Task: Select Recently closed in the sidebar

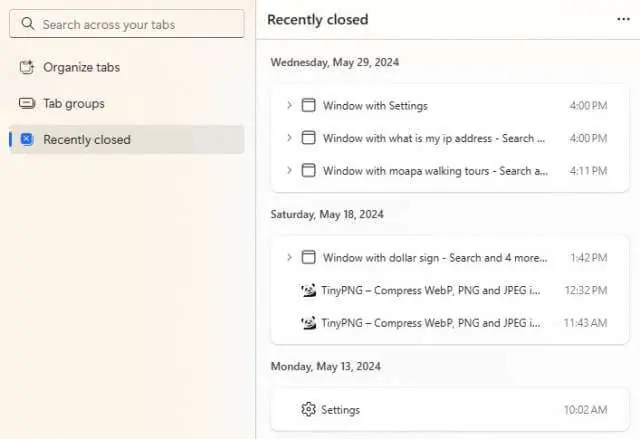Action: click(127, 140)
